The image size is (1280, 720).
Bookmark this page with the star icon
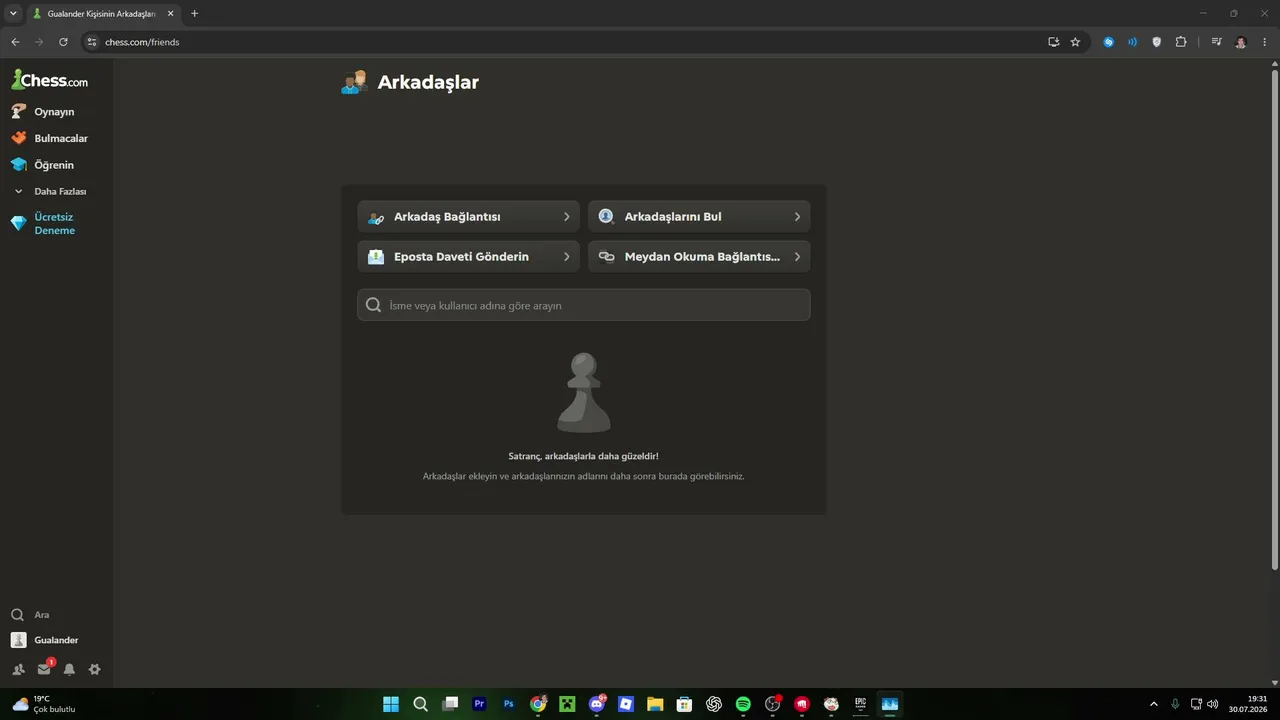click(1075, 42)
